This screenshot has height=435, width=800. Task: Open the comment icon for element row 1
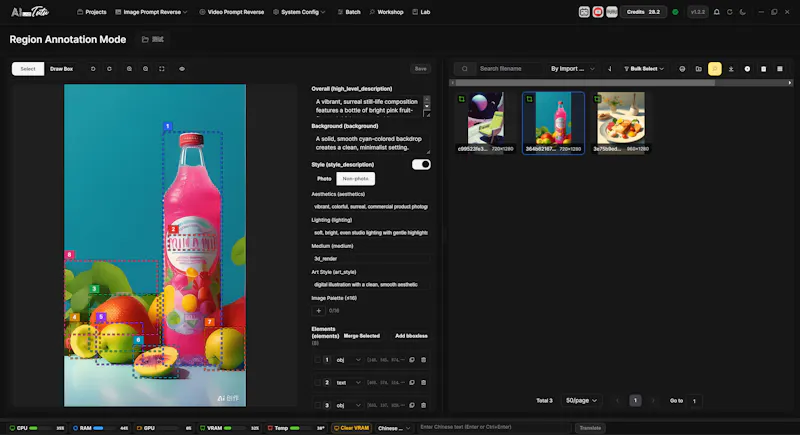[x=412, y=360]
